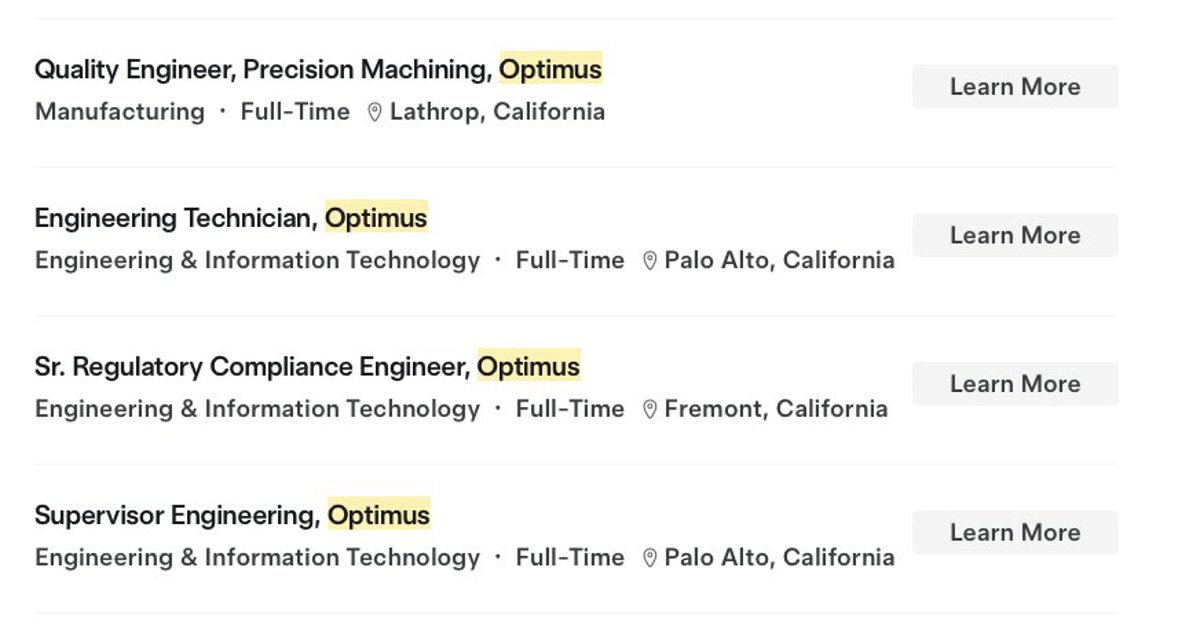Click the location pin icon next to Palo Alto on Engineering Technician row

(x=648, y=260)
